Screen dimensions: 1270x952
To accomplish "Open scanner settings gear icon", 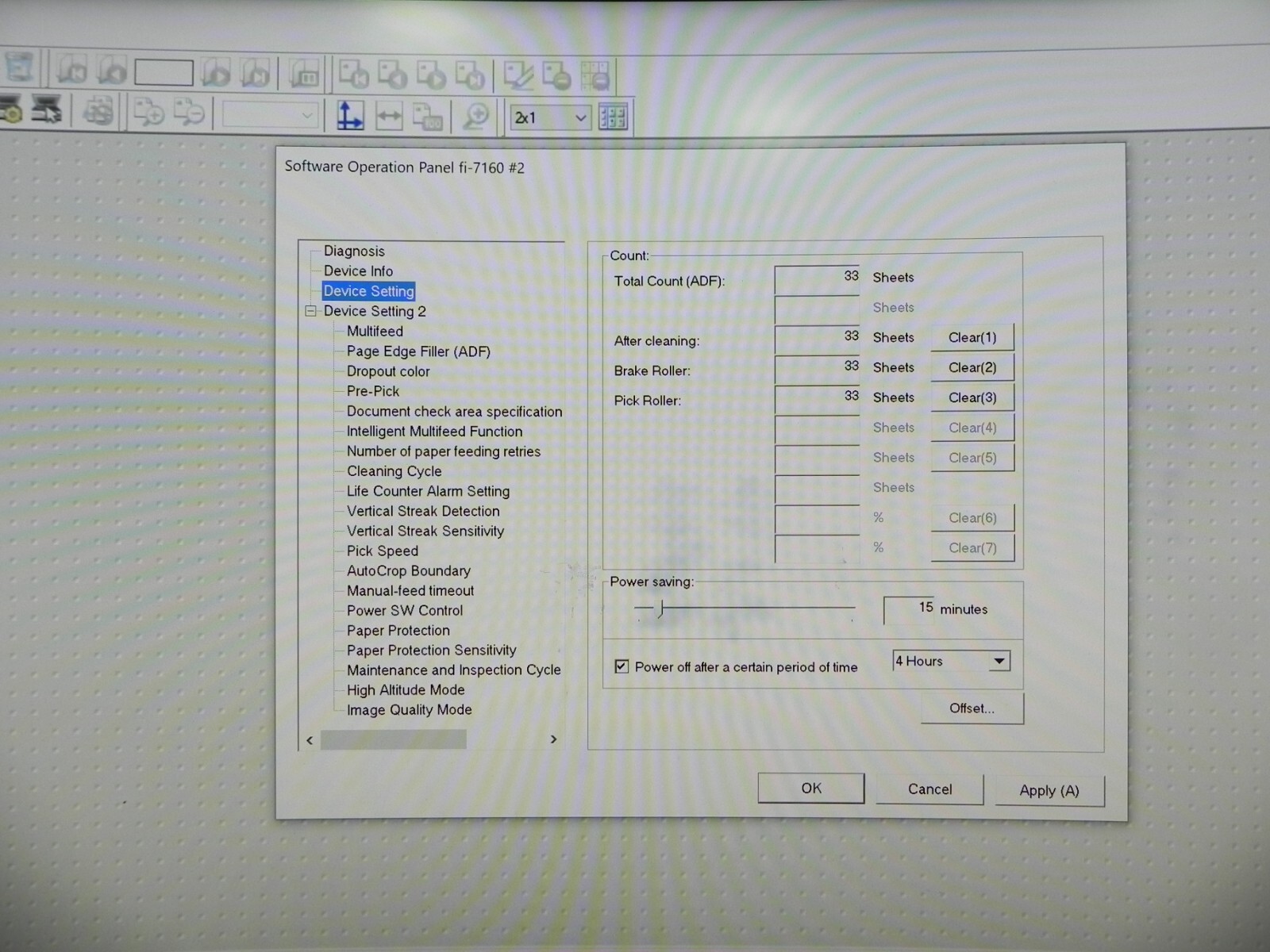I will point(11,109).
